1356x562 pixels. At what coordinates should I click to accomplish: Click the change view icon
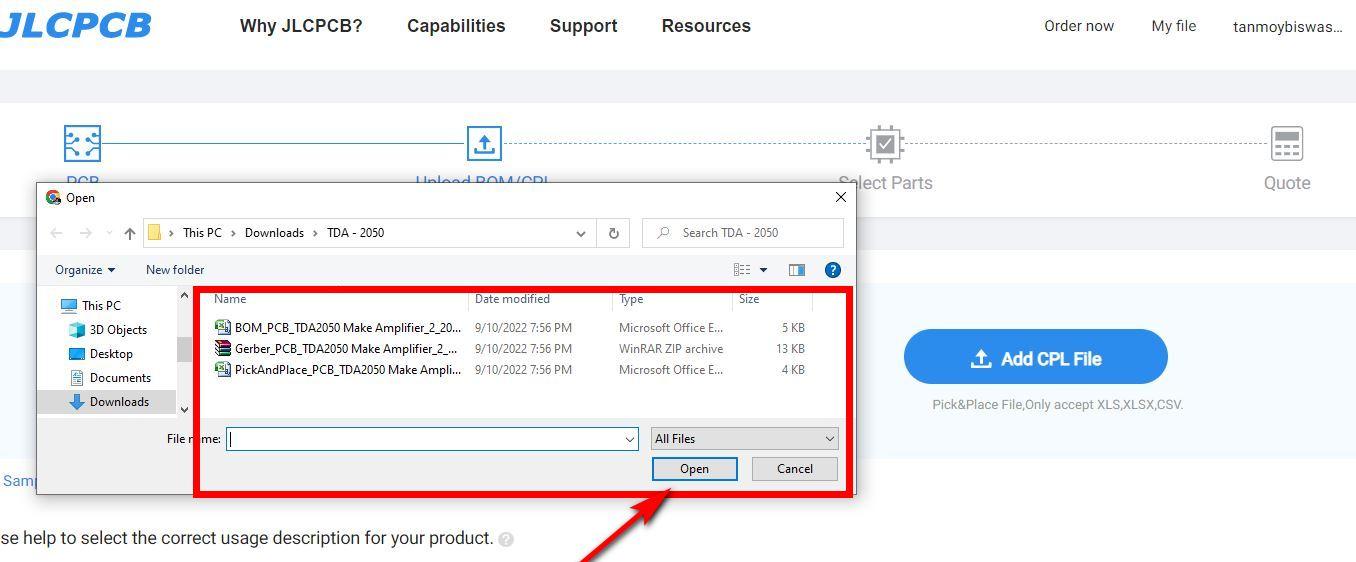coord(742,270)
